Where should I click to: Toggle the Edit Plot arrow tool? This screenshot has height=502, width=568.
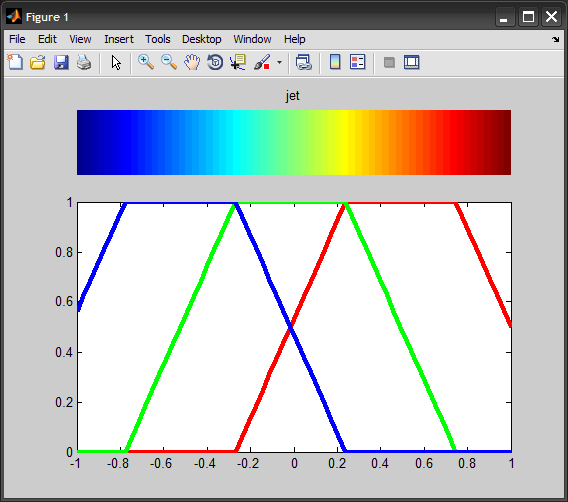coord(116,62)
